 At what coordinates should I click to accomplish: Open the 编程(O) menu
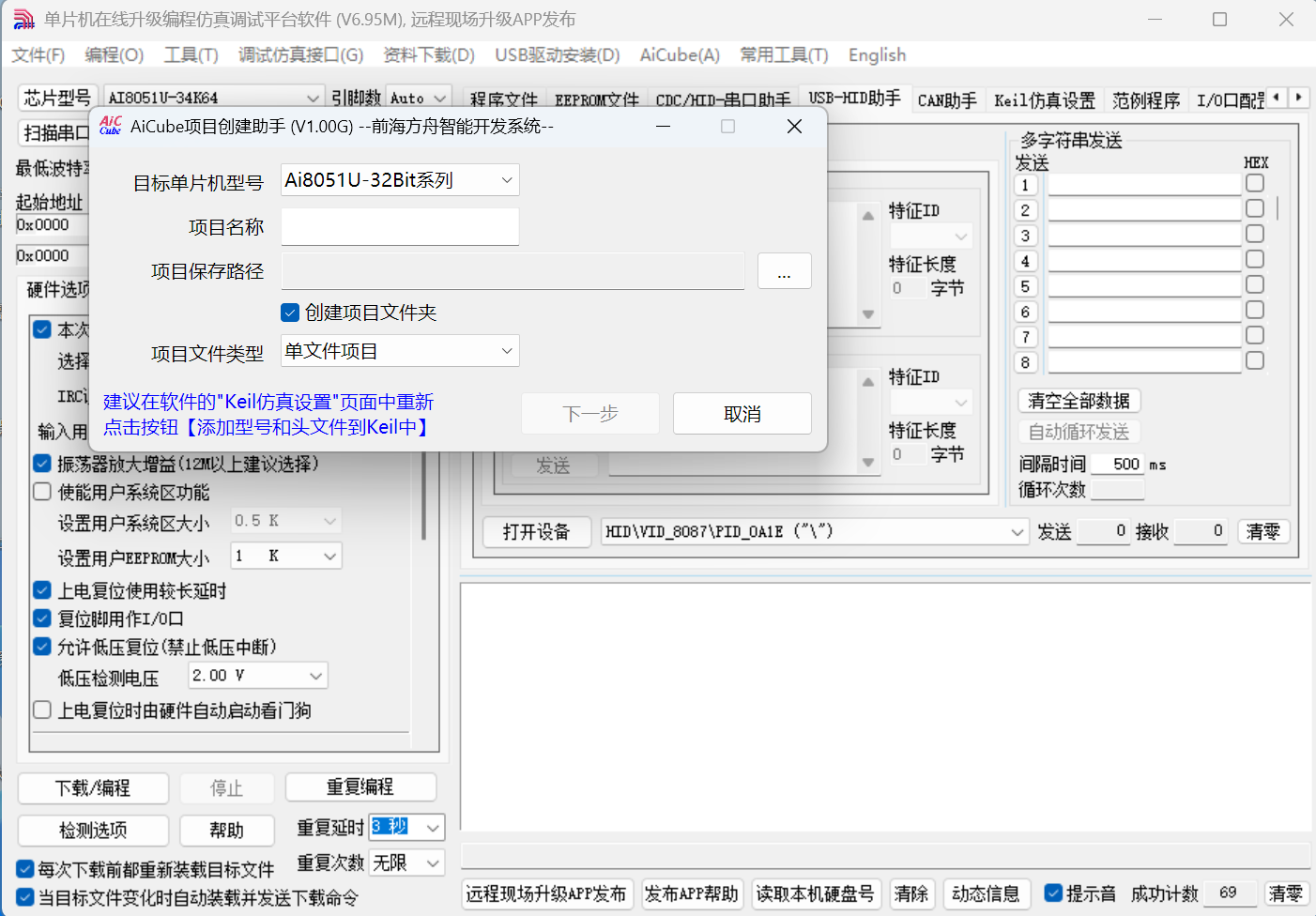[115, 55]
